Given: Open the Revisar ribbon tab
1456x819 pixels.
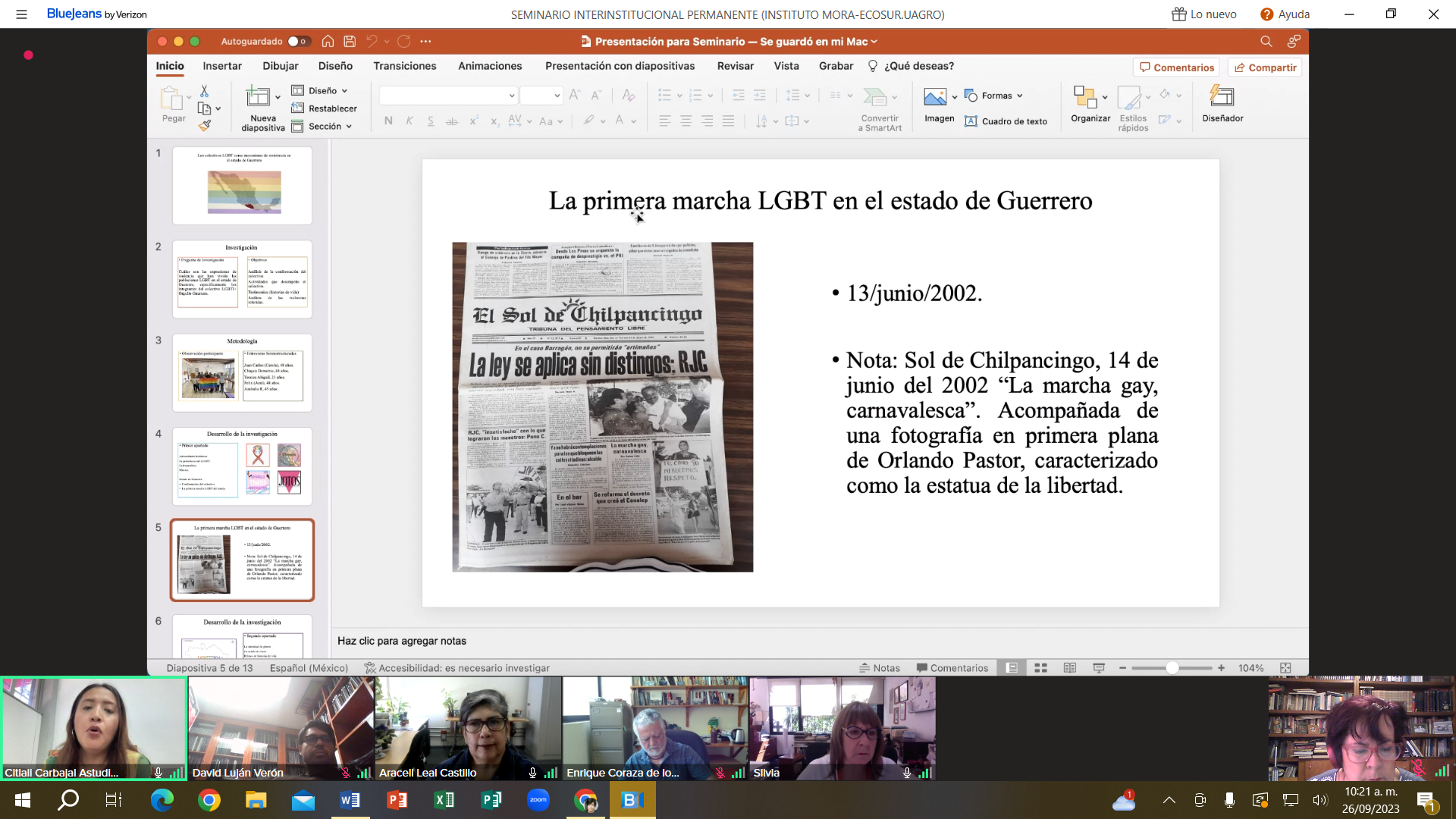Looking at the screenshot, I should click(x=736, y=66).
